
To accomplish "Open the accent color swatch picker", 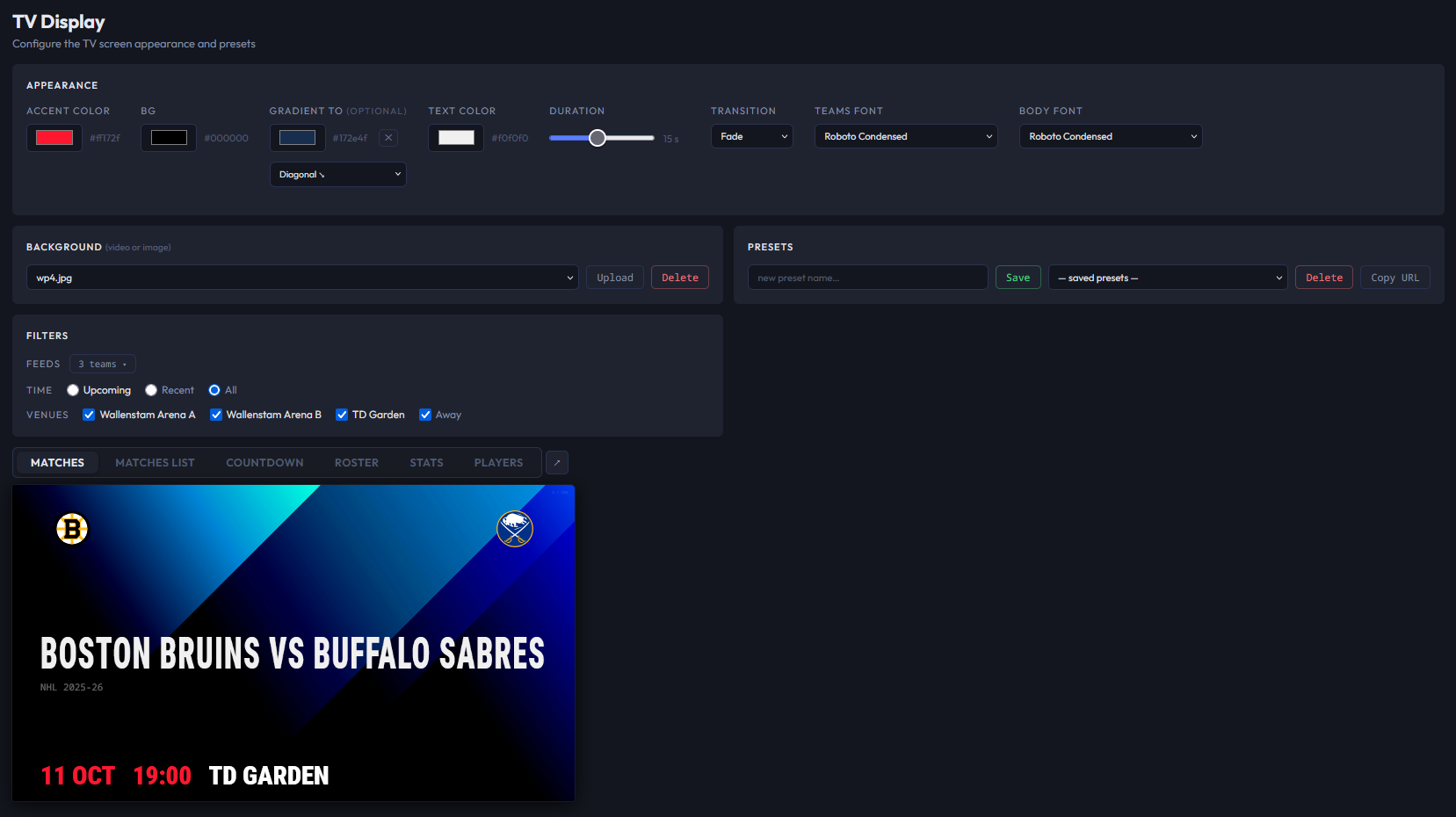I will [54, 138].
